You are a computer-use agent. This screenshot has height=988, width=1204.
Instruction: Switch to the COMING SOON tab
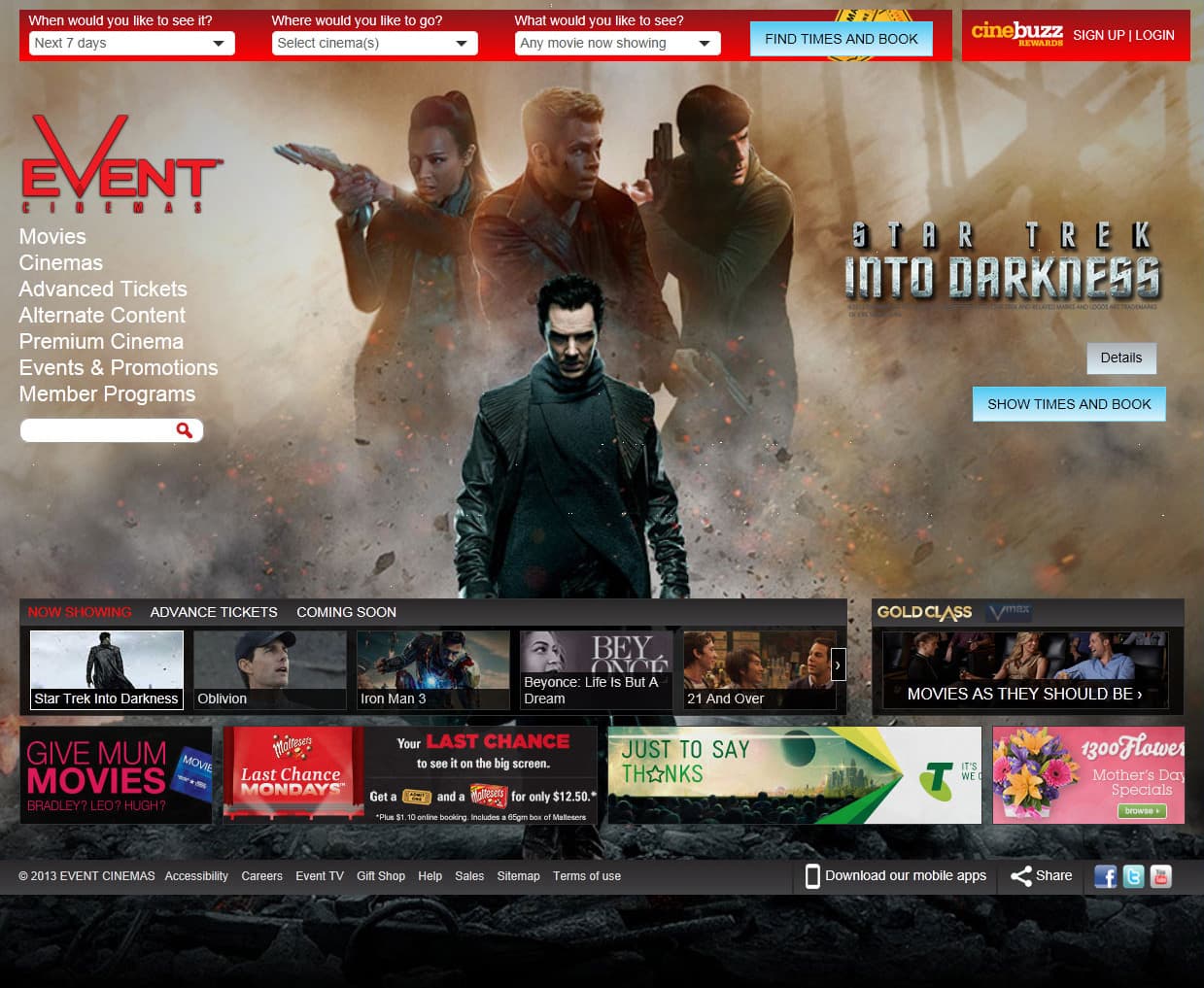coord(346,612)
